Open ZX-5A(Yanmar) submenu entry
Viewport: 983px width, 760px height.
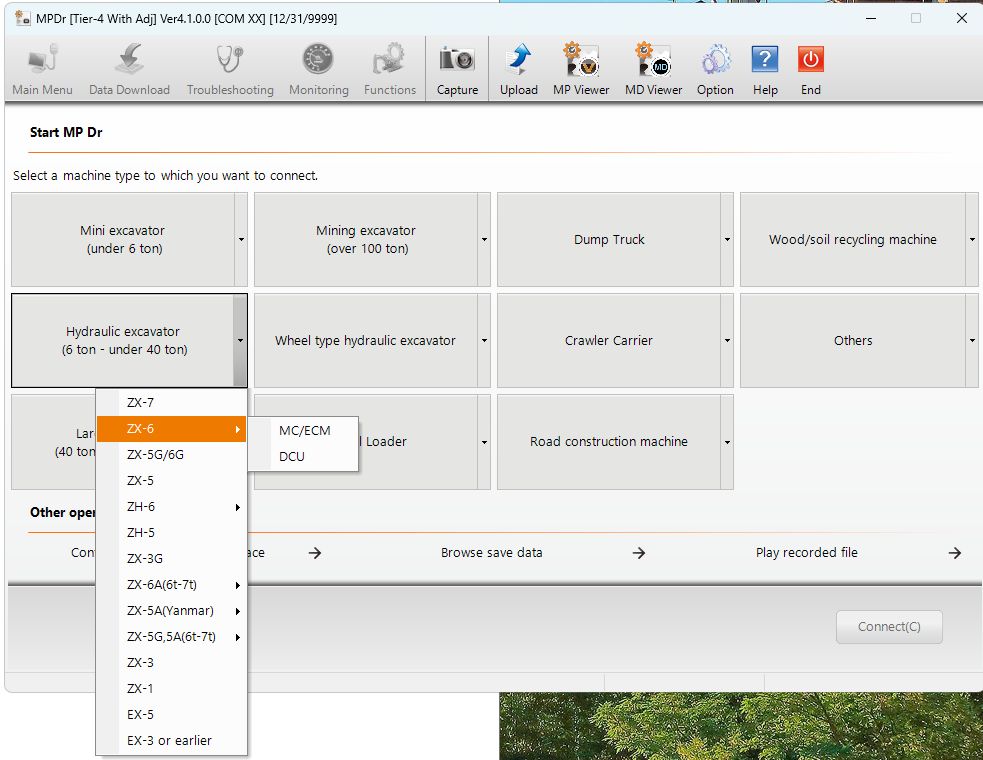click(171, 611)
